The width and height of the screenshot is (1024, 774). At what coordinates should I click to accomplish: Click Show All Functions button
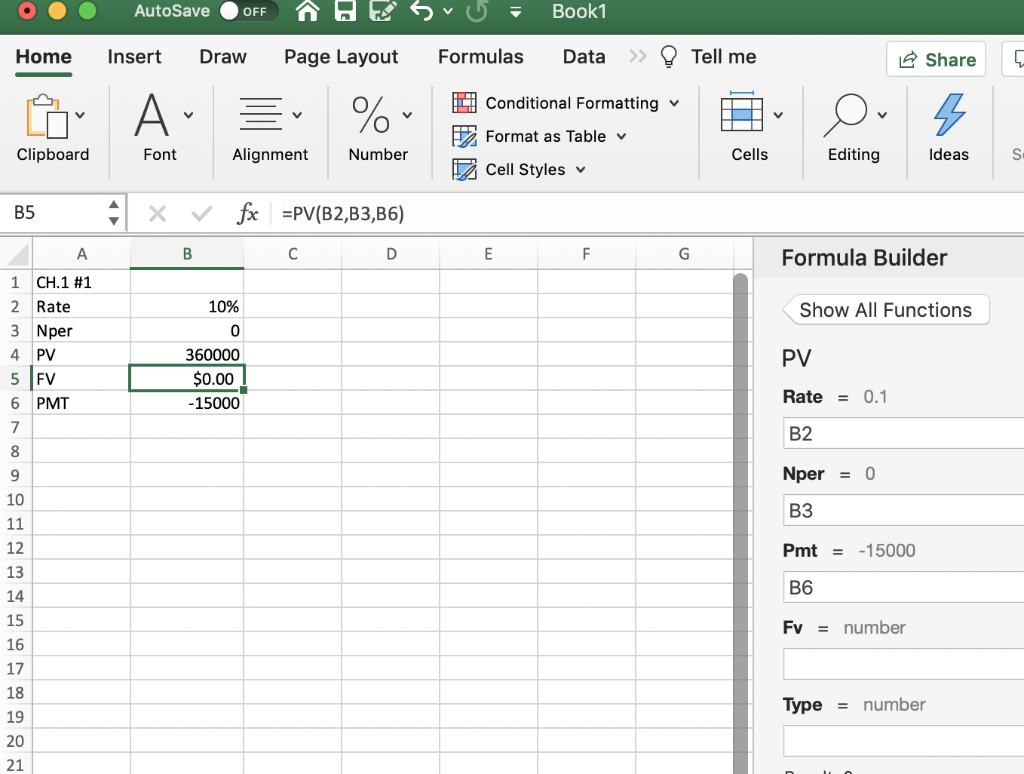[886, 310]
